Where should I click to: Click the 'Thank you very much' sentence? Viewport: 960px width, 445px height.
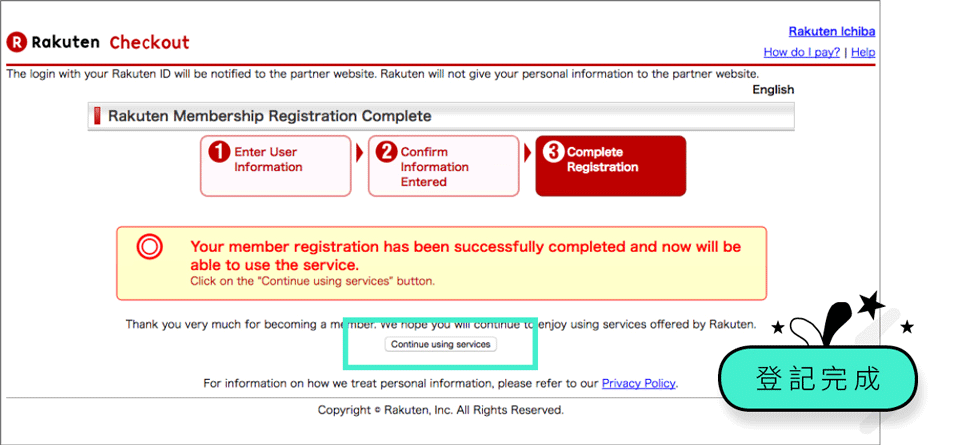tap(441, 324)
